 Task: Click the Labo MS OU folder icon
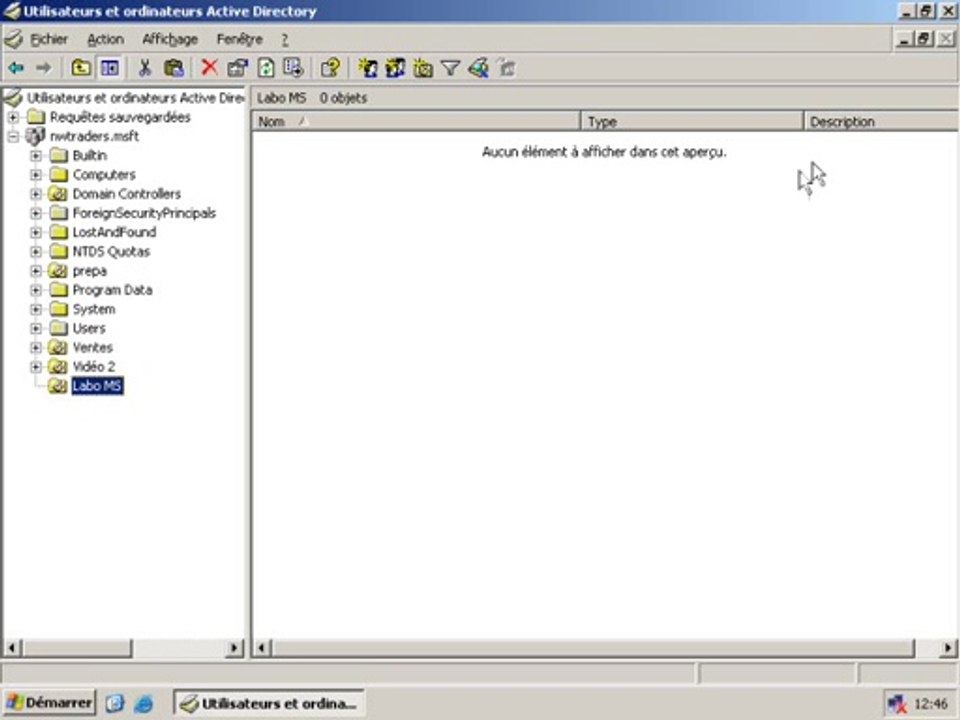tap(58, 386)
